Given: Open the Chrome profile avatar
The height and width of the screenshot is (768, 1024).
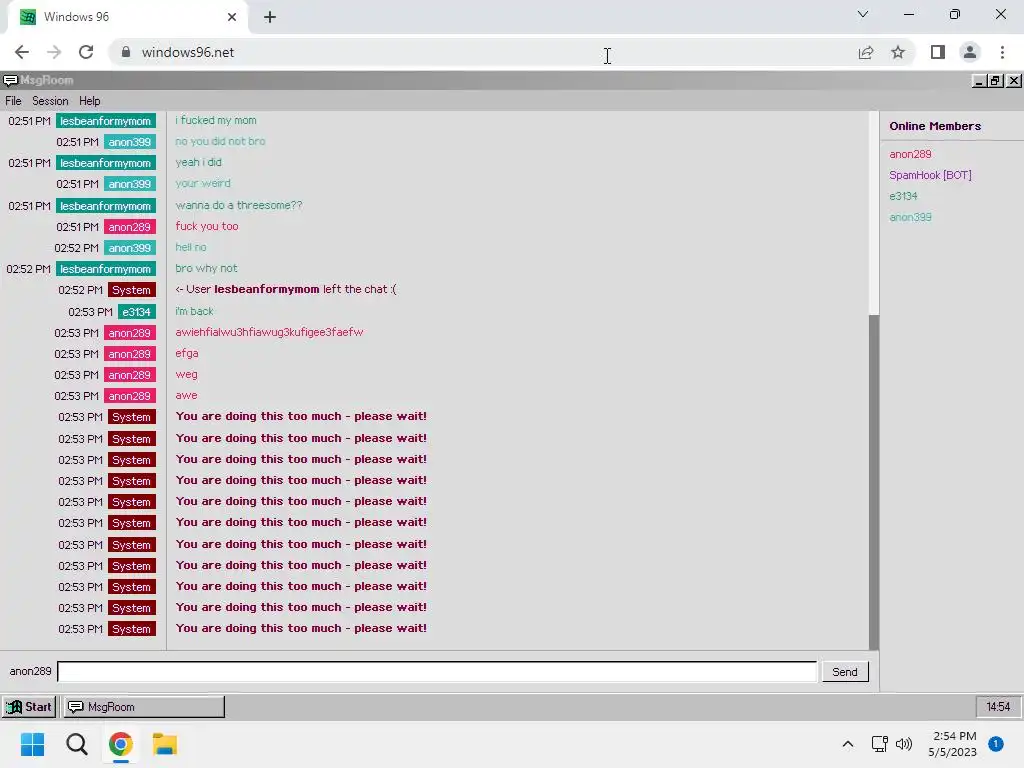Looking at the screenshot, I should tap(970, 52).
